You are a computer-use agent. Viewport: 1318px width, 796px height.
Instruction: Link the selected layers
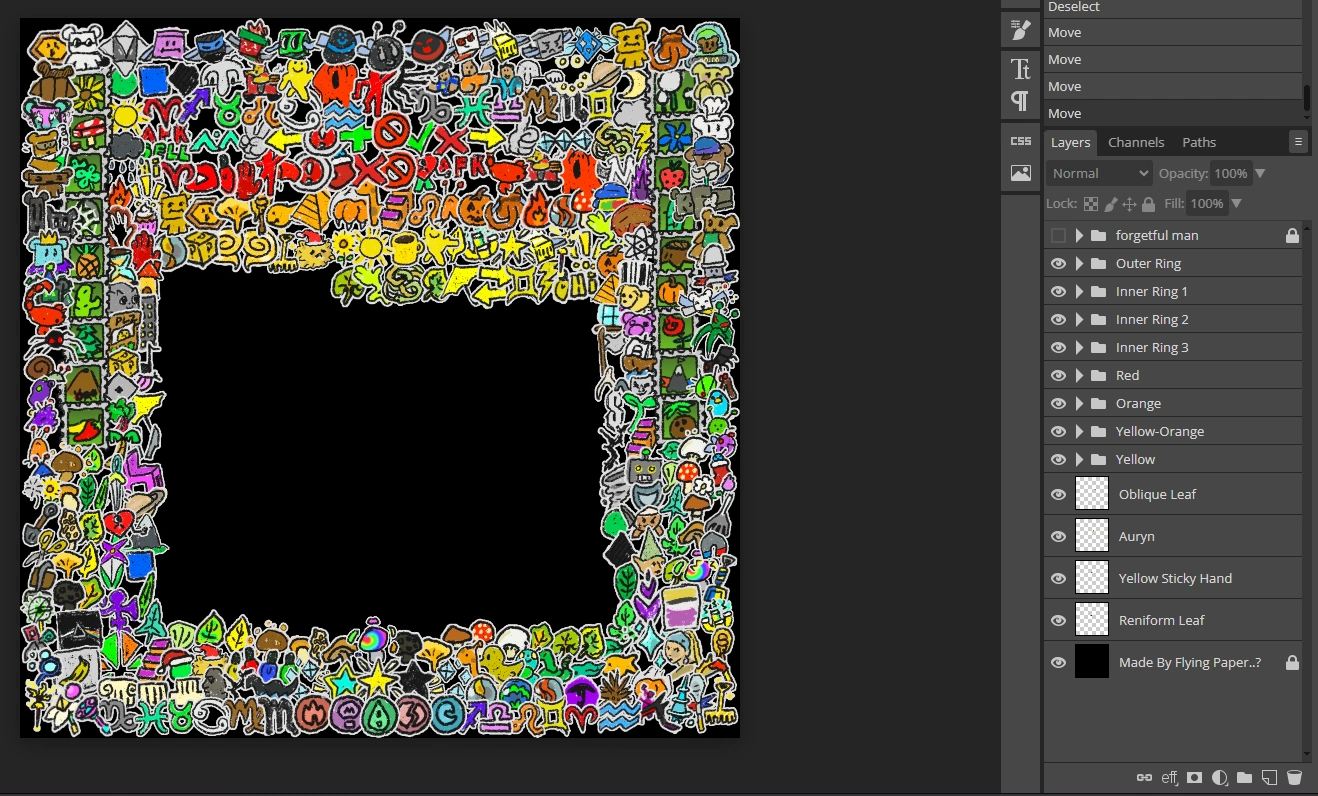[x=1143, y=777]
